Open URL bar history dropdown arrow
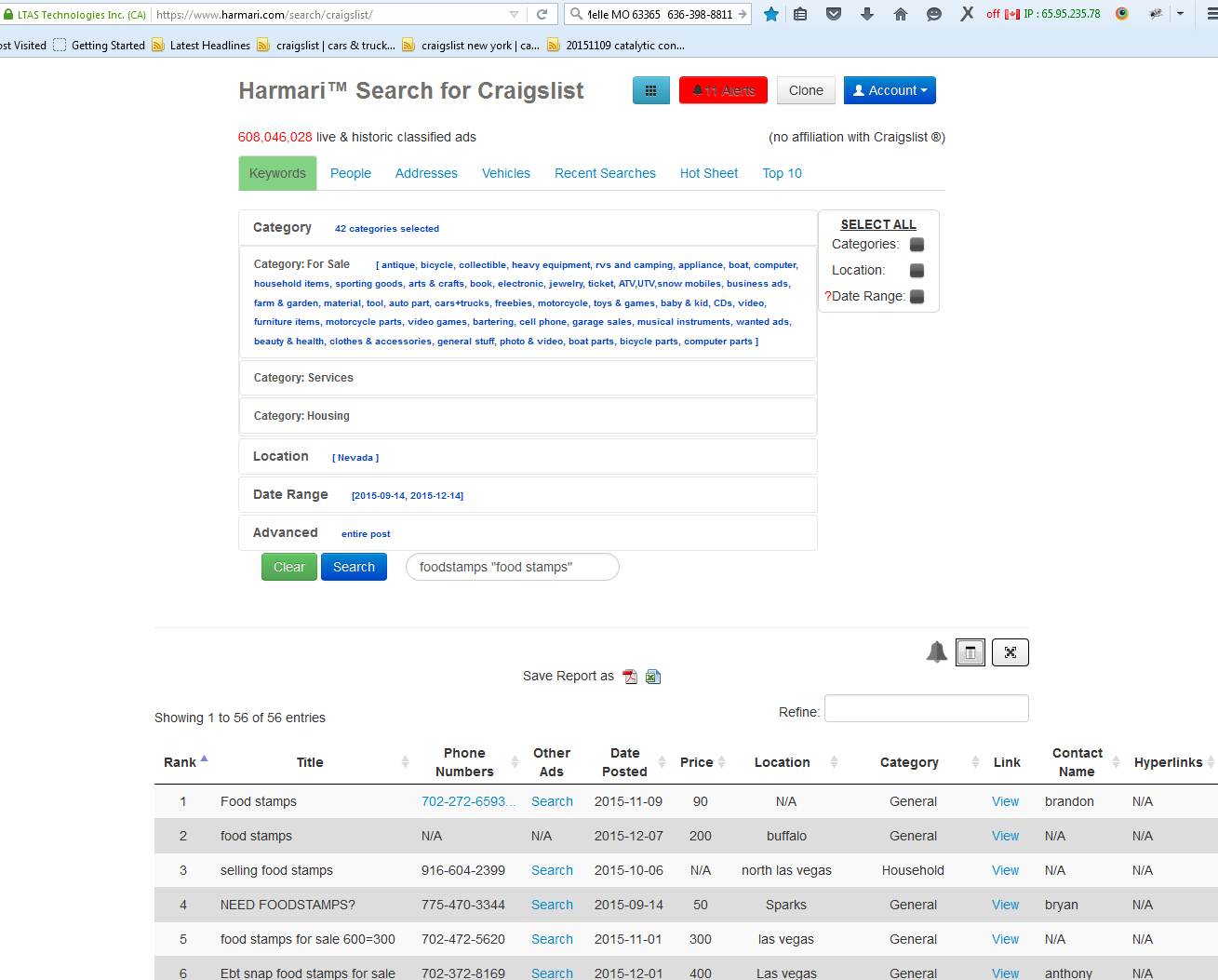 [x=514, y=14]
